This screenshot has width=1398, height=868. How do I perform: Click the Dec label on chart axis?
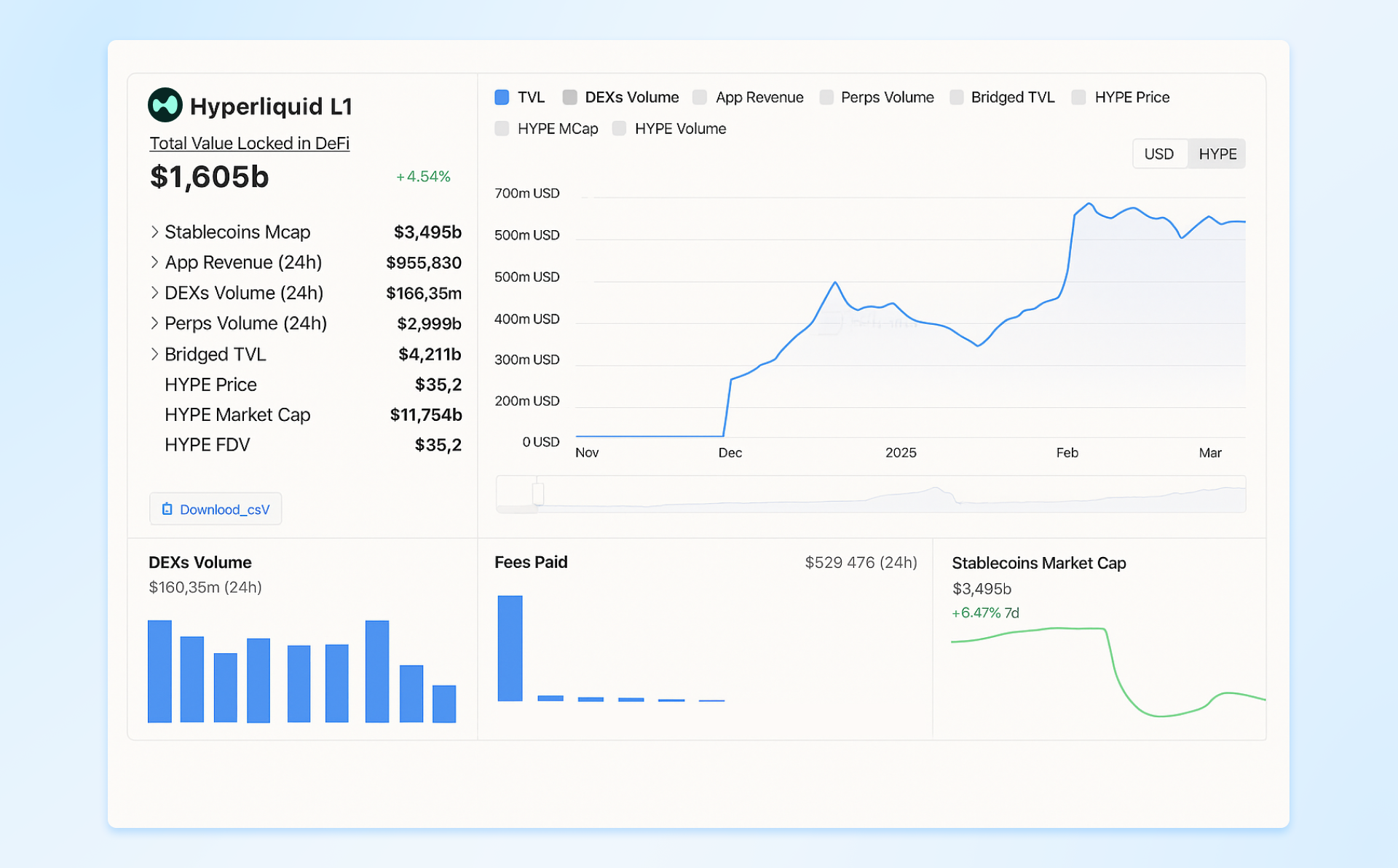pos(730,453)
